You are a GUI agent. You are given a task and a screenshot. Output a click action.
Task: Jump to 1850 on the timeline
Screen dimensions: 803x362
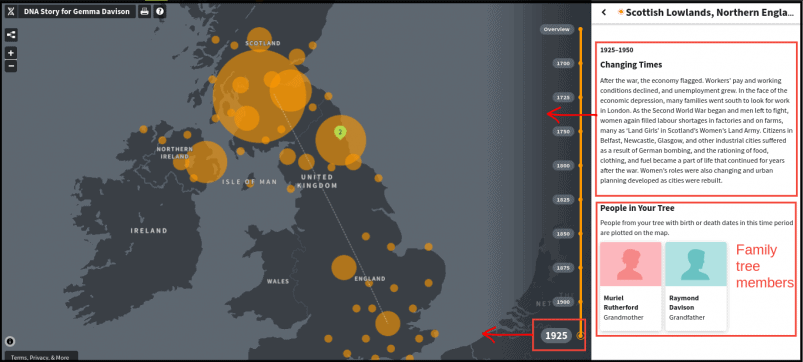(x=563, y=233)
